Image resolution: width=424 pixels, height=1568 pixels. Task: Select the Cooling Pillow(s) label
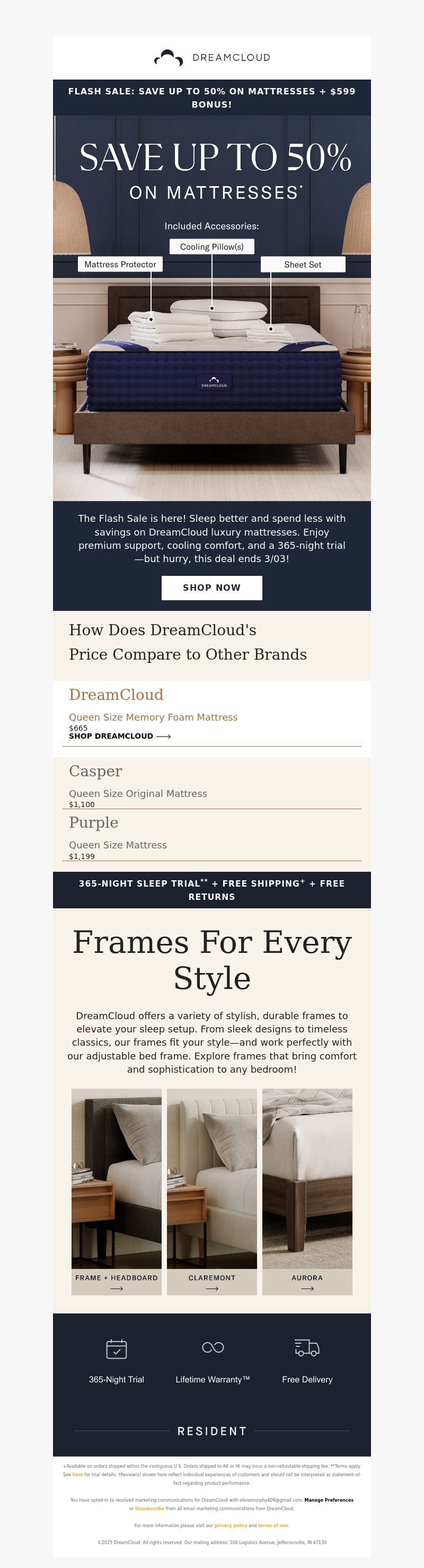211,247
